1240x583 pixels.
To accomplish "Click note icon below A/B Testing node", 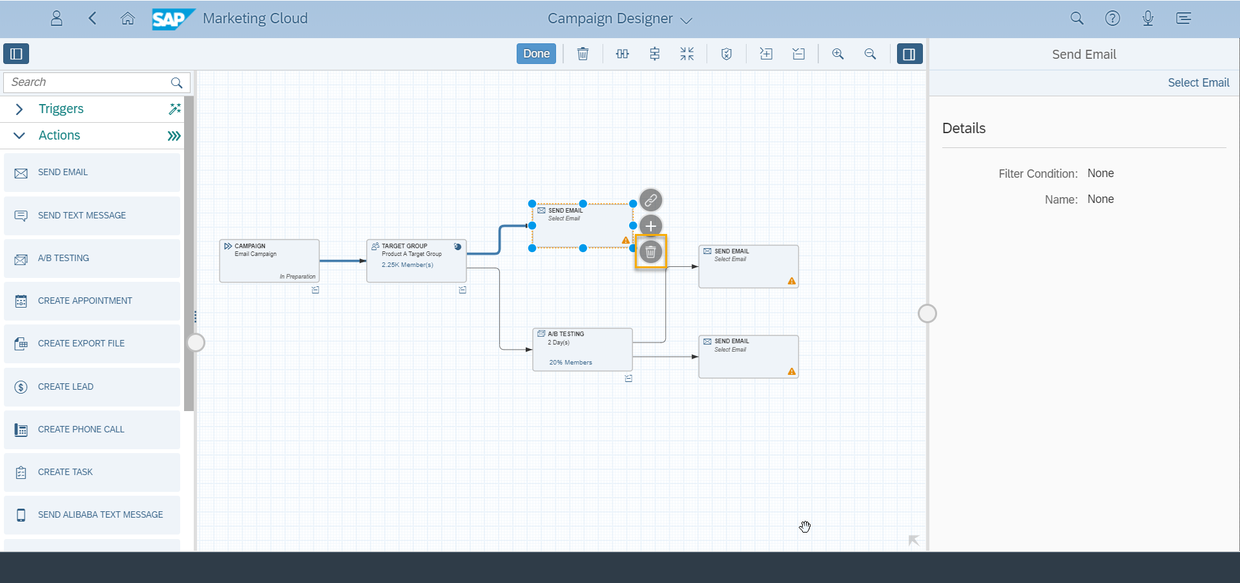I will click(628, 379).
